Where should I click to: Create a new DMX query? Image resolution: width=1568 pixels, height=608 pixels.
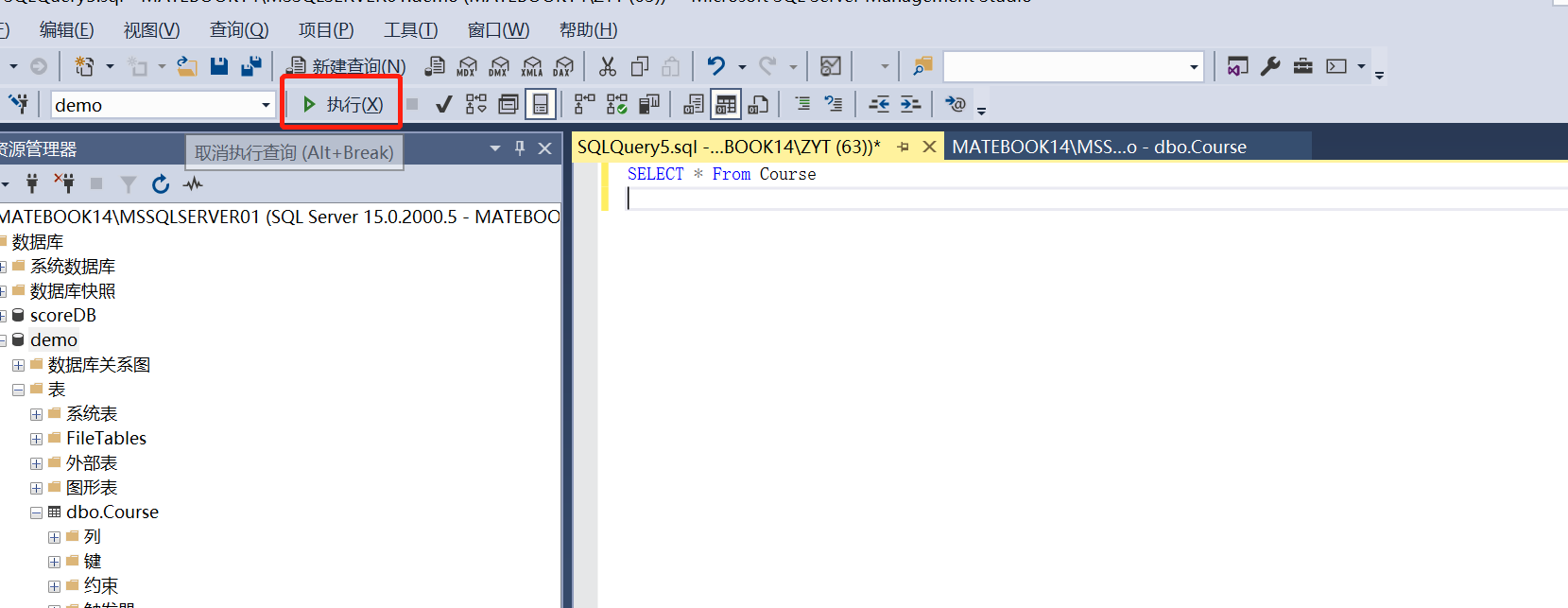point(499,66)
